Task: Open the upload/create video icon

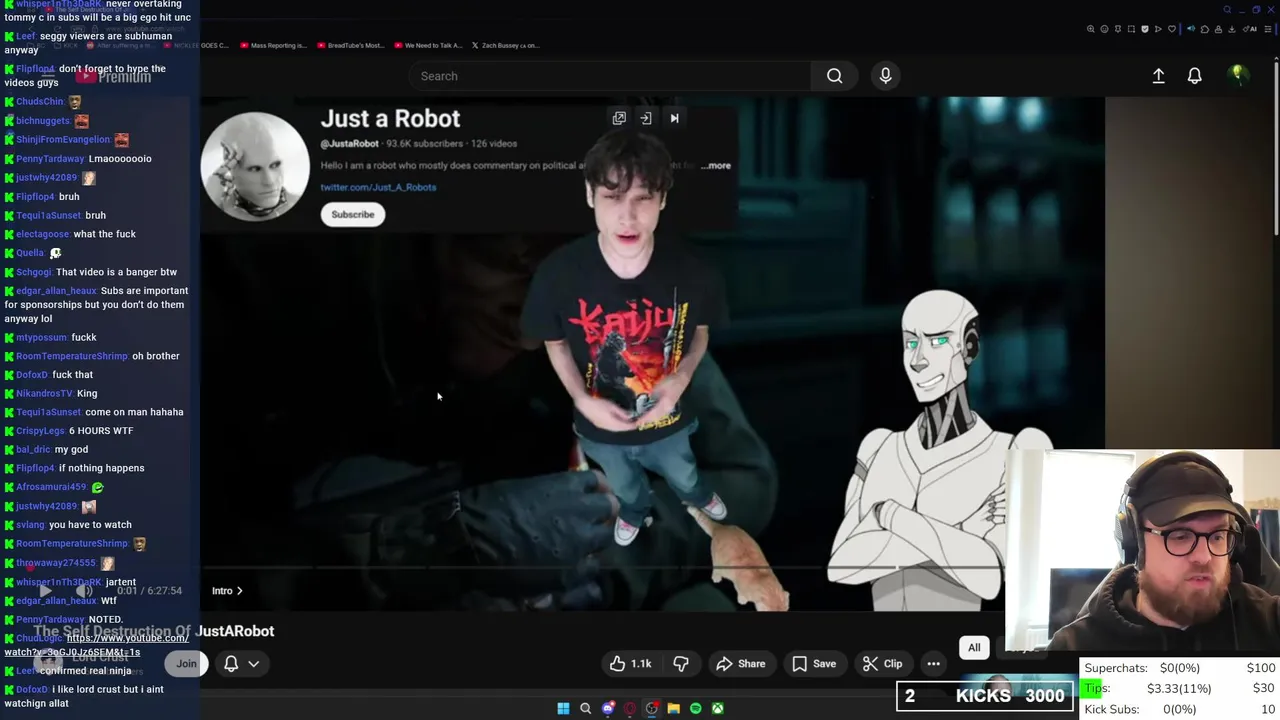Action: [x=1158, y=76]
